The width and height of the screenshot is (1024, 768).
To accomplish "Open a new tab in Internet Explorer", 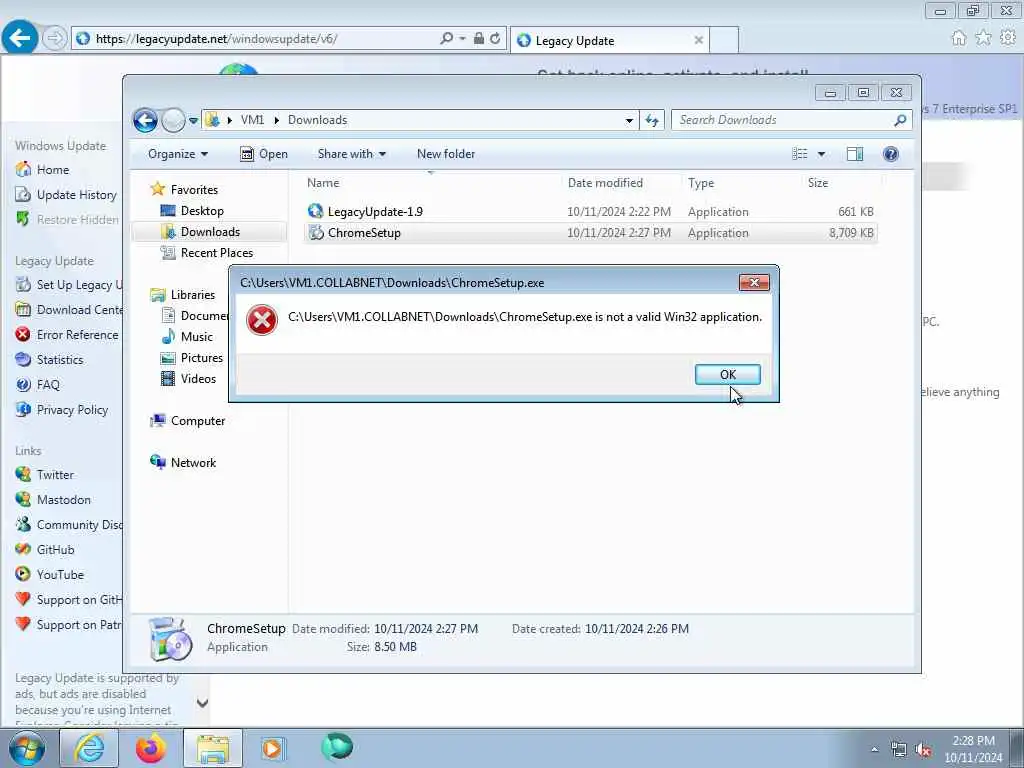I will (724, 40).
